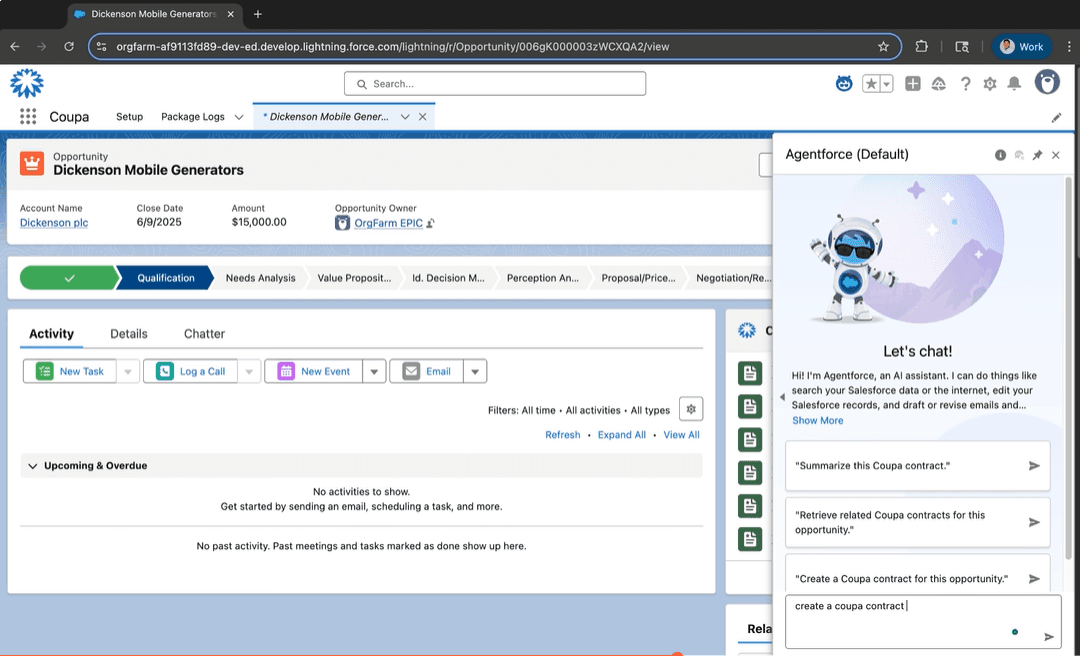Switch to the Details tab
This screenshot has height=656, width=1080.
pyautogui.click(x=129, y=334)
